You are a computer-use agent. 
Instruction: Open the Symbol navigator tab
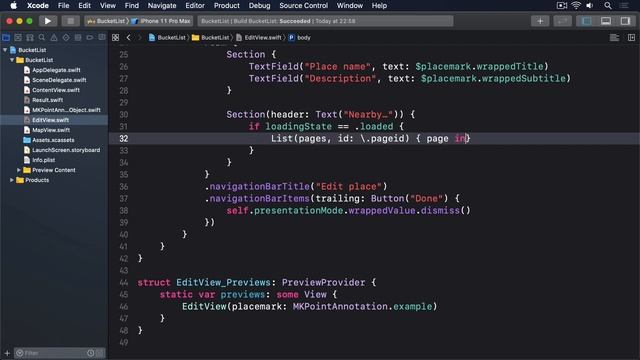(x=30, y=38)
